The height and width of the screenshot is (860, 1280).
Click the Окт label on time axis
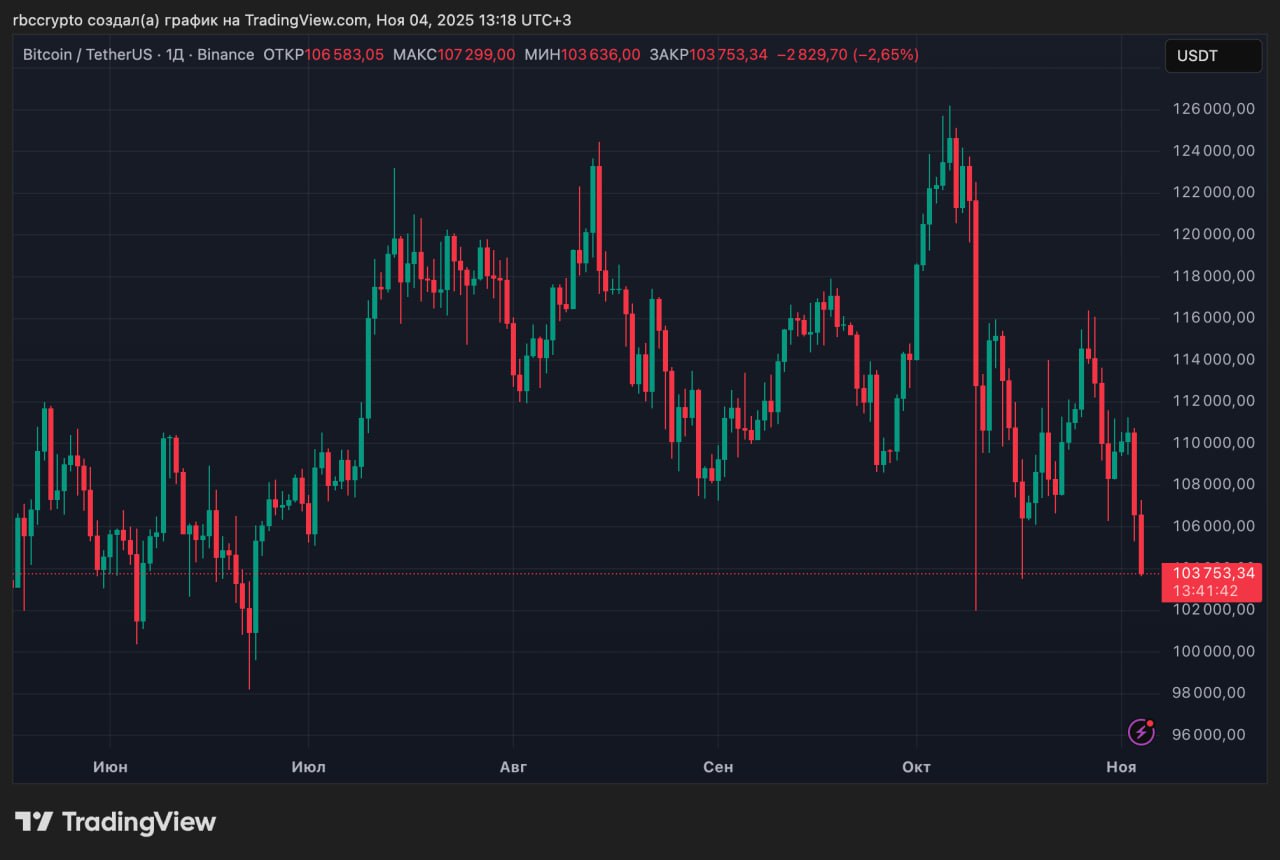(916, 767)
